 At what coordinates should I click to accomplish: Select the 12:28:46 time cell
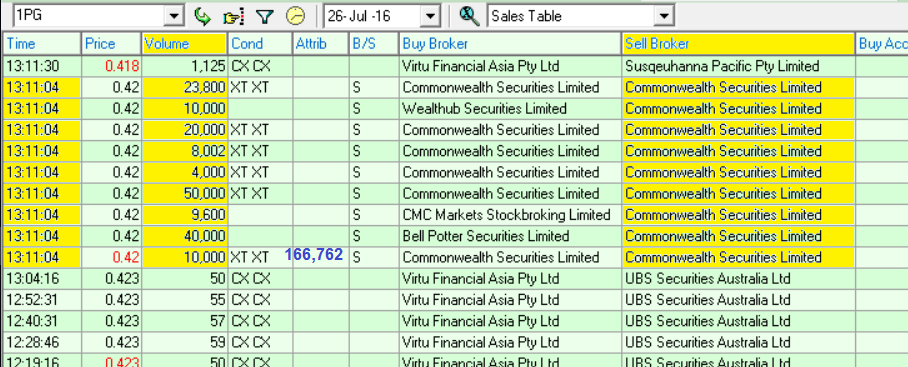(42, 342)
